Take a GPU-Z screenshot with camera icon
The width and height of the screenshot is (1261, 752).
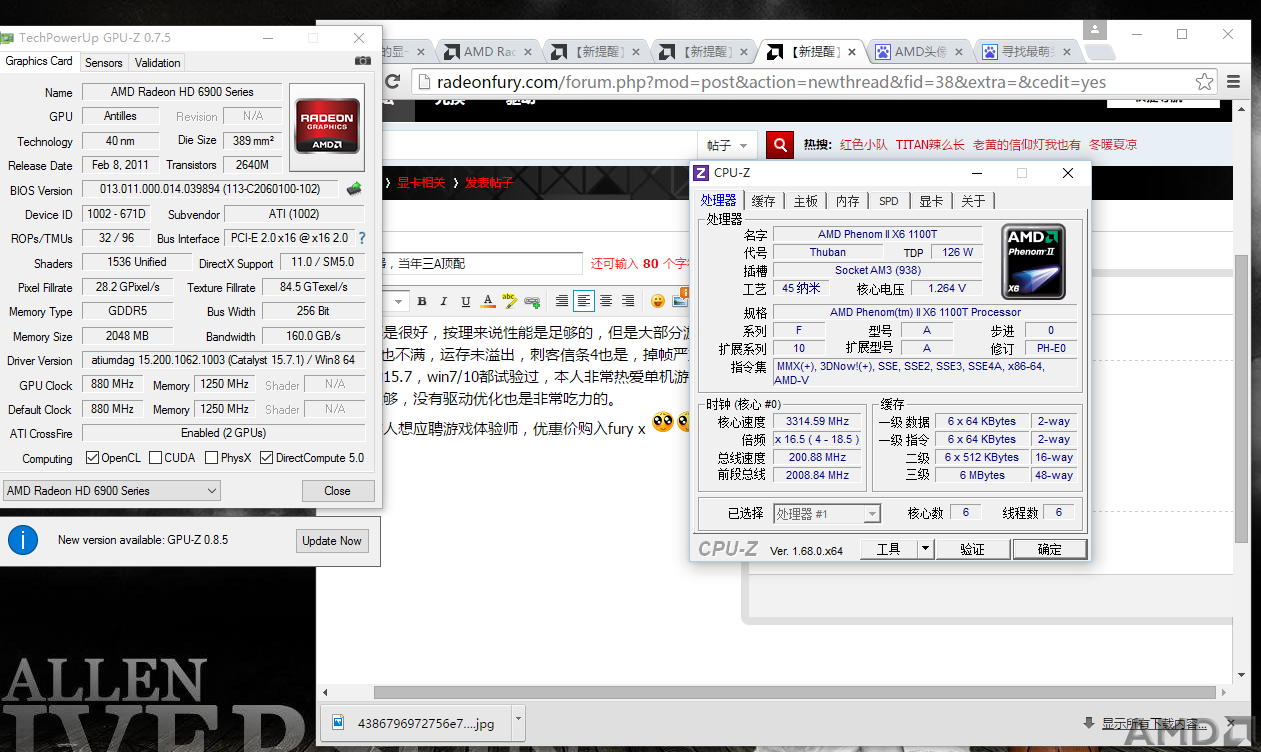coord(362,61)
